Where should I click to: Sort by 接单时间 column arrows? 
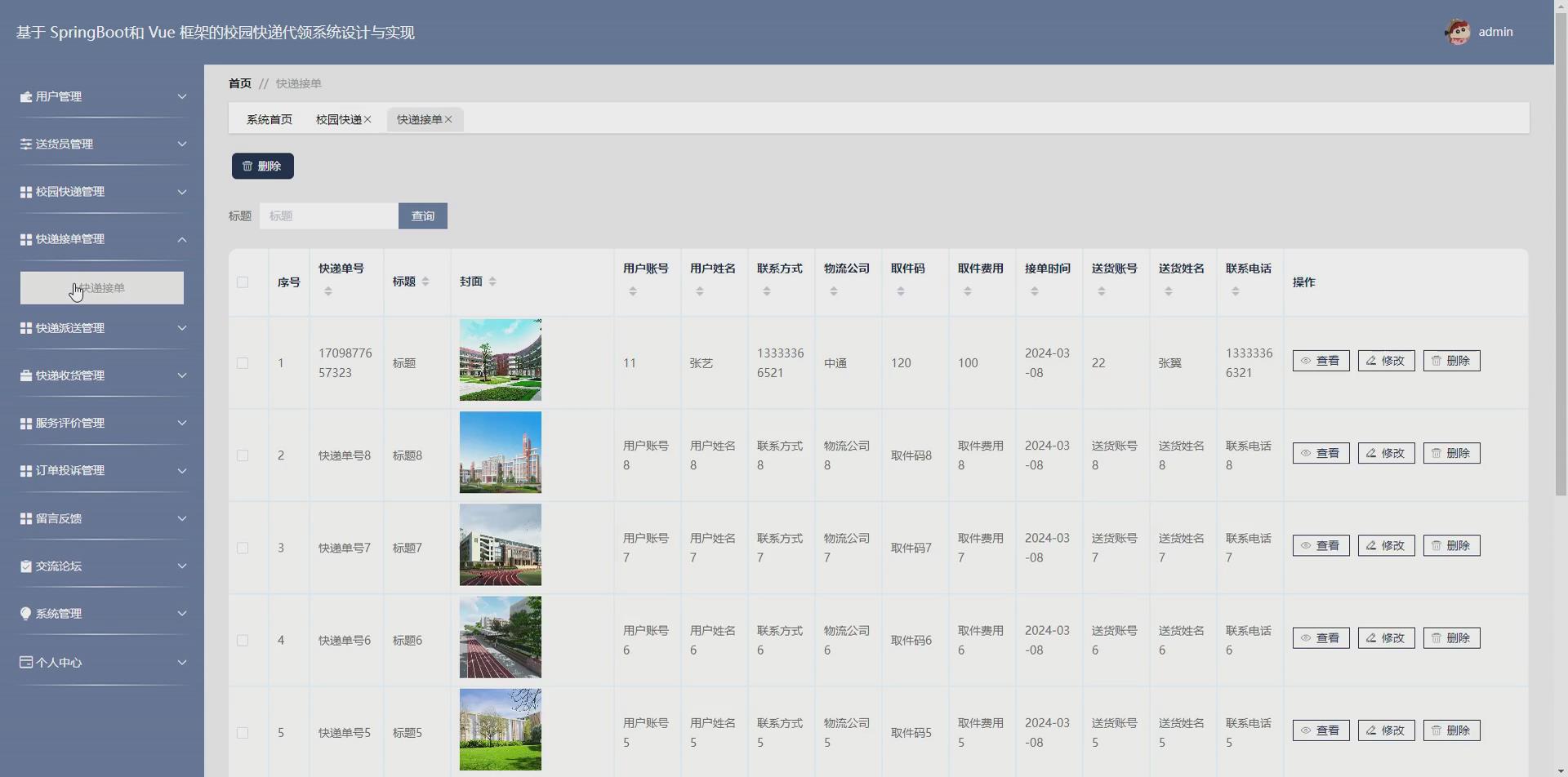(1035, 291)
